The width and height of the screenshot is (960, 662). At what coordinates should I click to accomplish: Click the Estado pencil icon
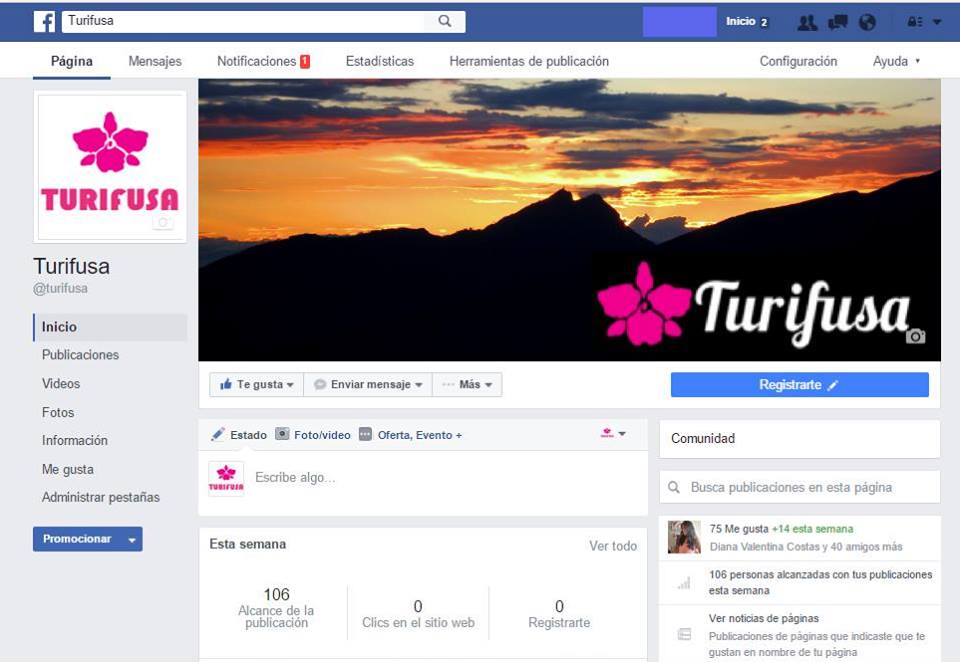point(217,435)
